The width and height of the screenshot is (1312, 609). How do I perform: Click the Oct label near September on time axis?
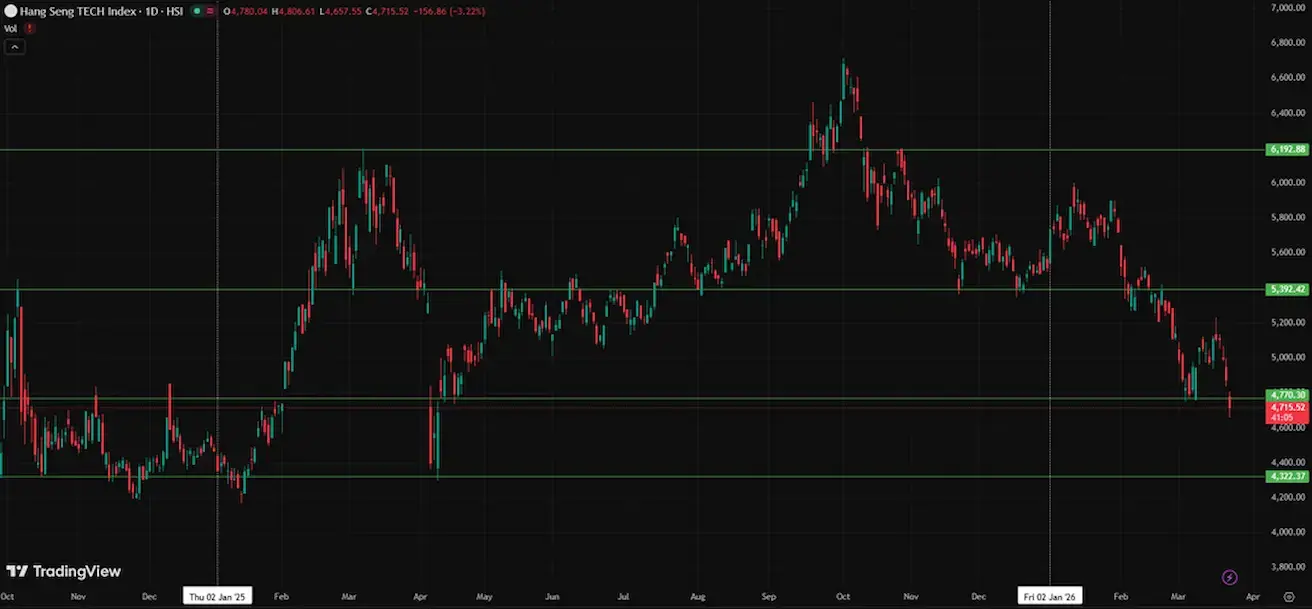[843, 596]
